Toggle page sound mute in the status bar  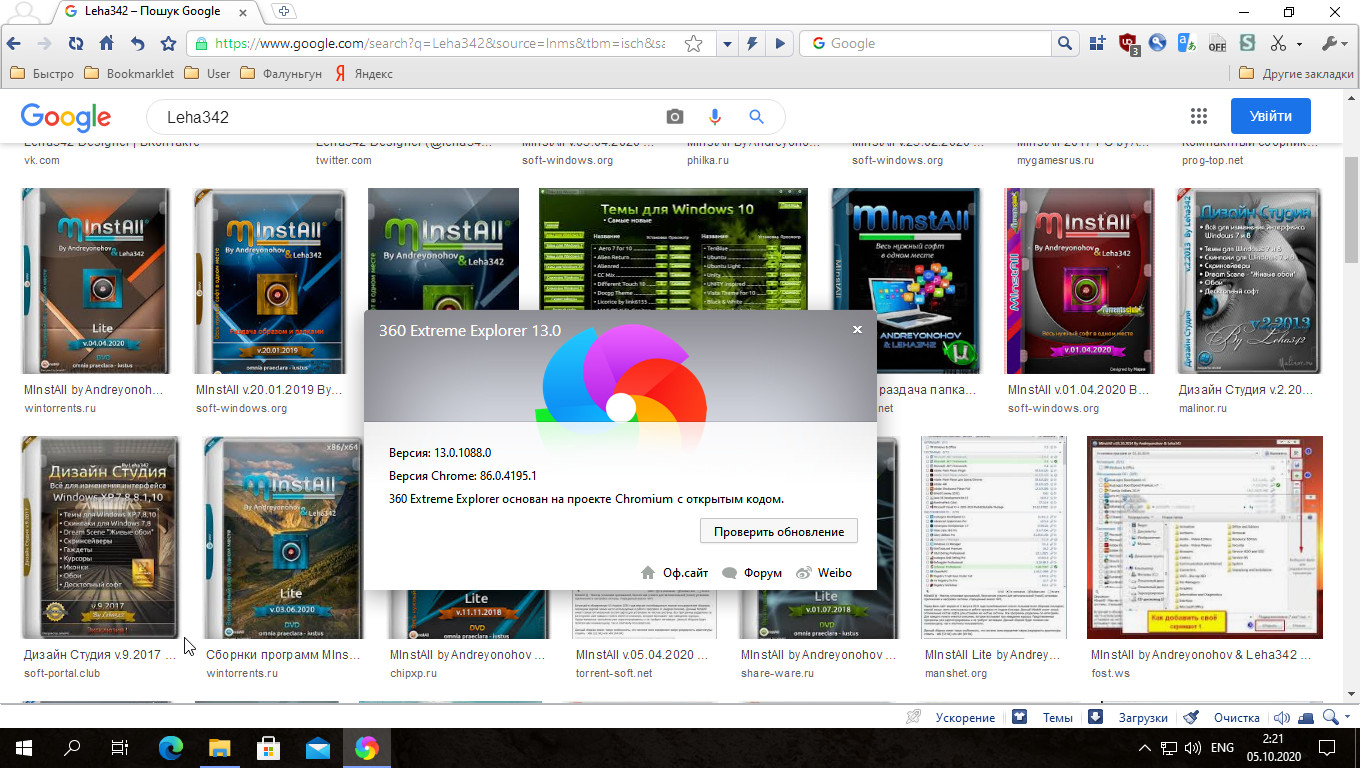[1281, 717]
